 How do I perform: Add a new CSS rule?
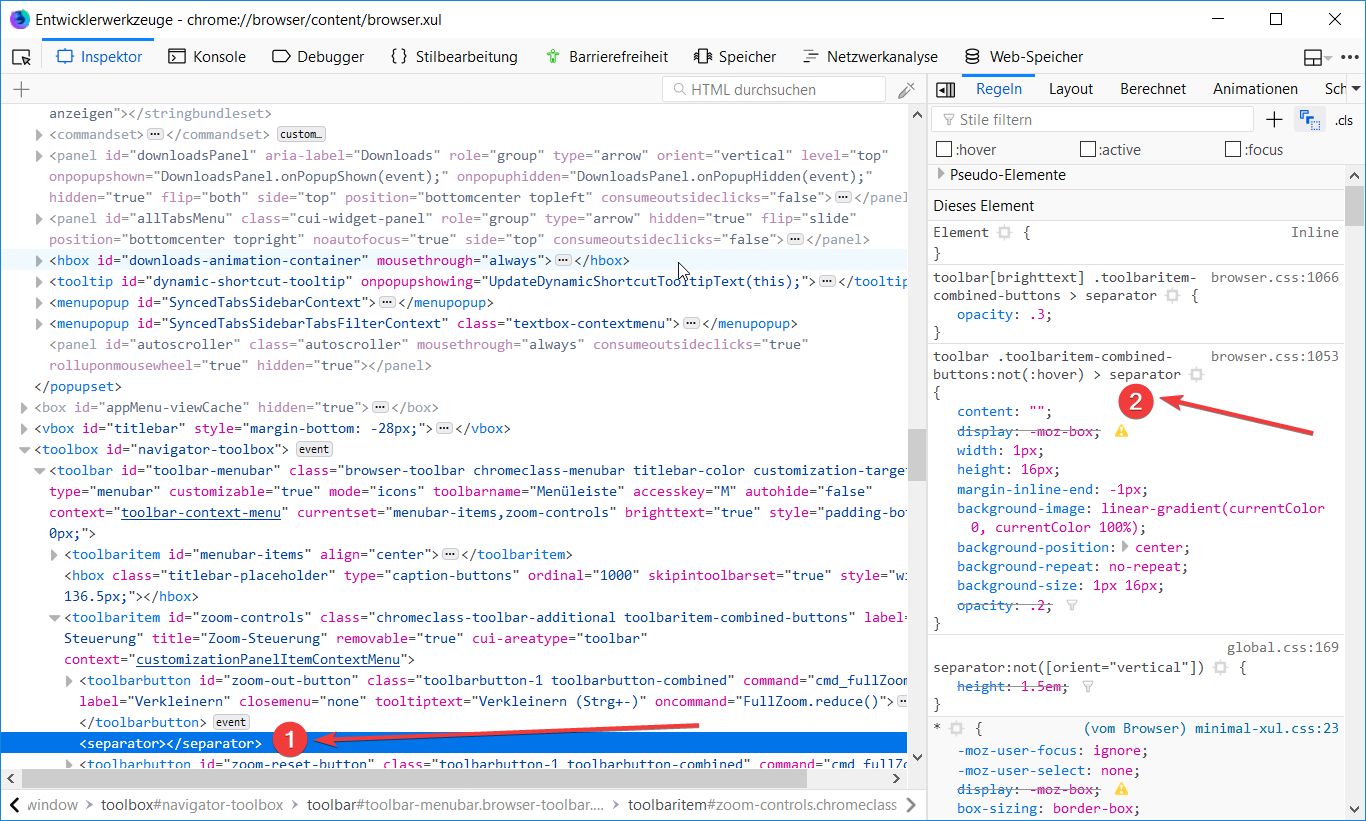1274,120
